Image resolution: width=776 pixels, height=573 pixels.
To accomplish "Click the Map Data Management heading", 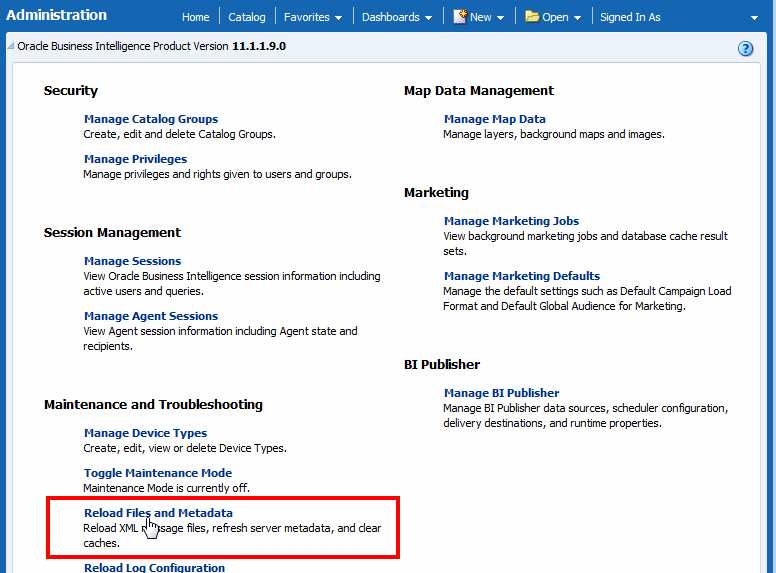I will (x=479, y=91).
